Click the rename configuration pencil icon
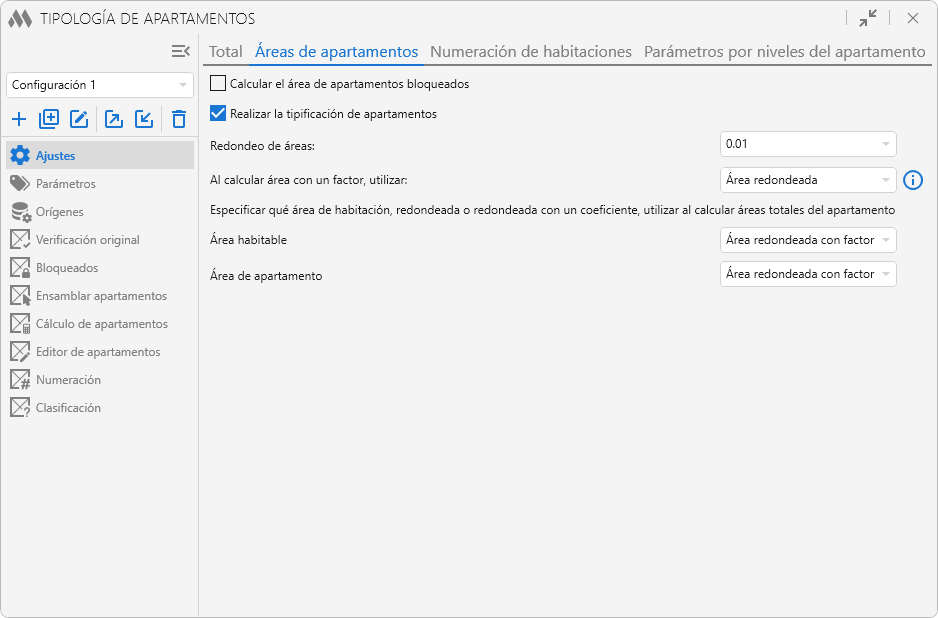Viewport: 938px width, 618px height. (79, 120)
